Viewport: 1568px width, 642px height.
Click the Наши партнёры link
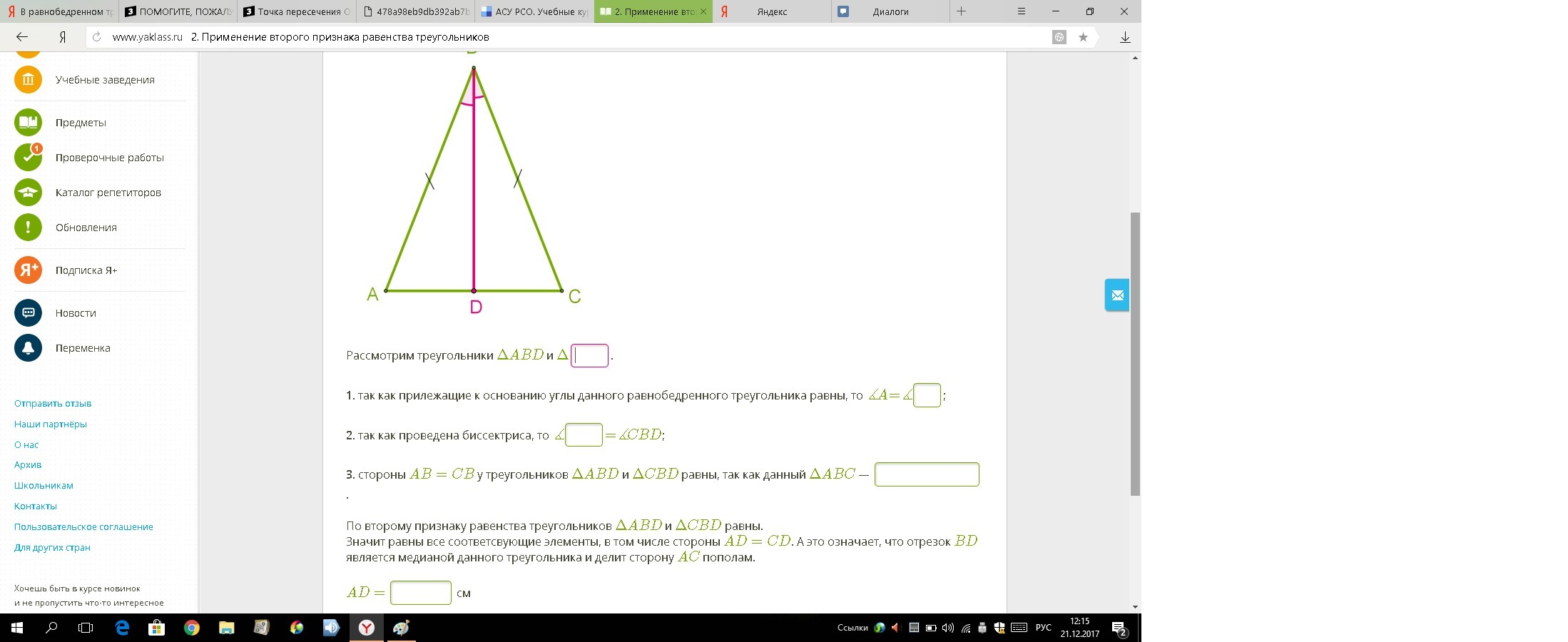tap(51, 424)
